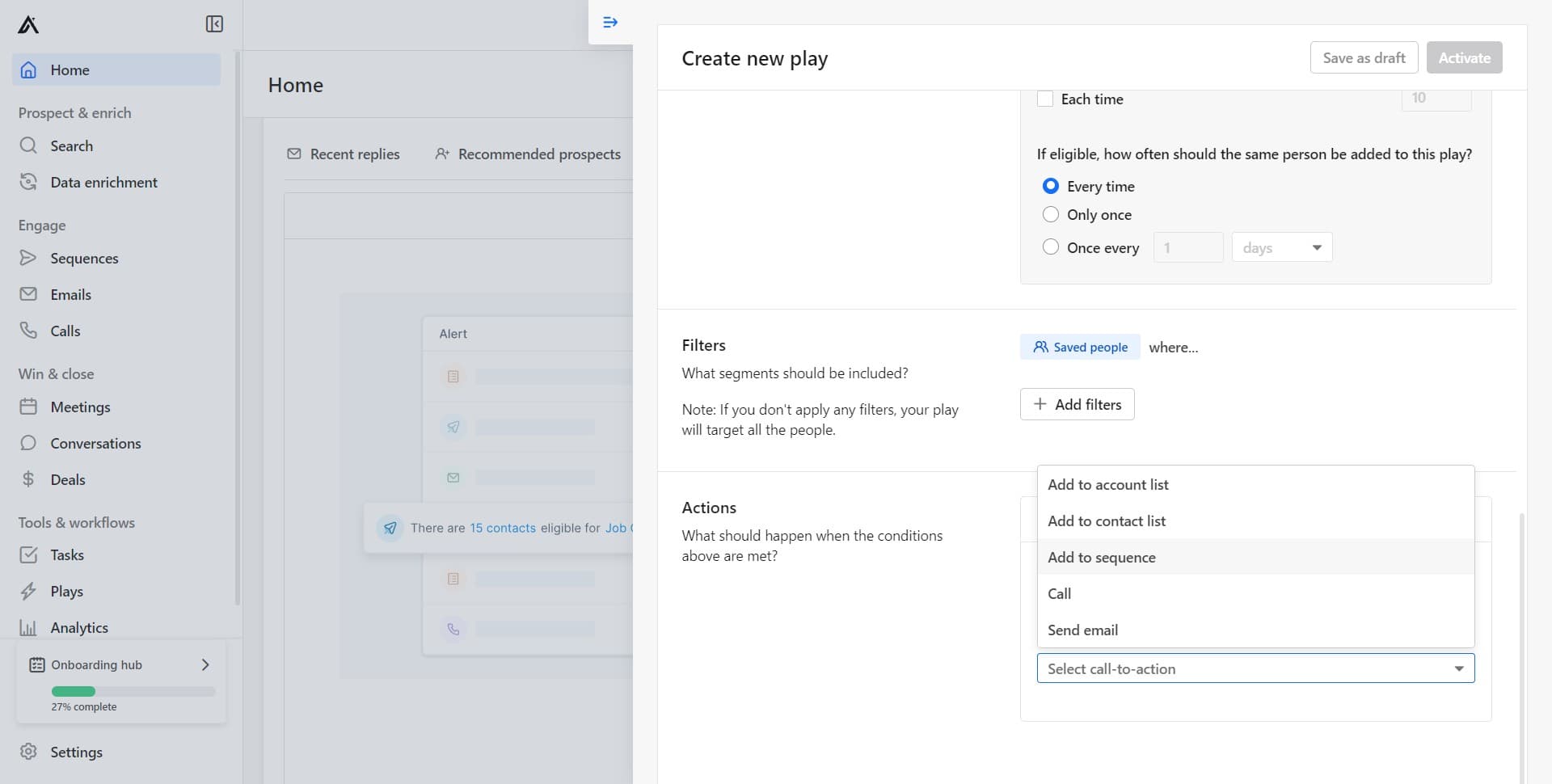Open the days unit dropdown

point(1281,247)
